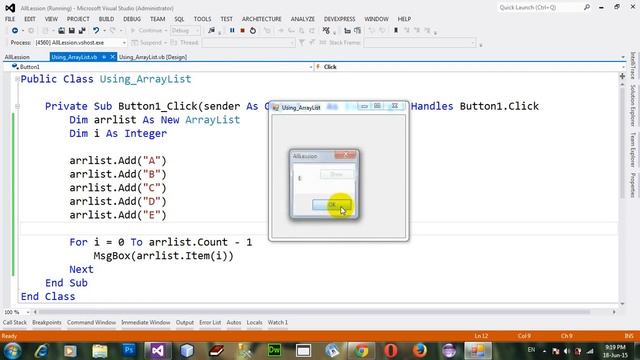
Task: Open the ARCHITECTURE menu
Action: coord(262,19)
